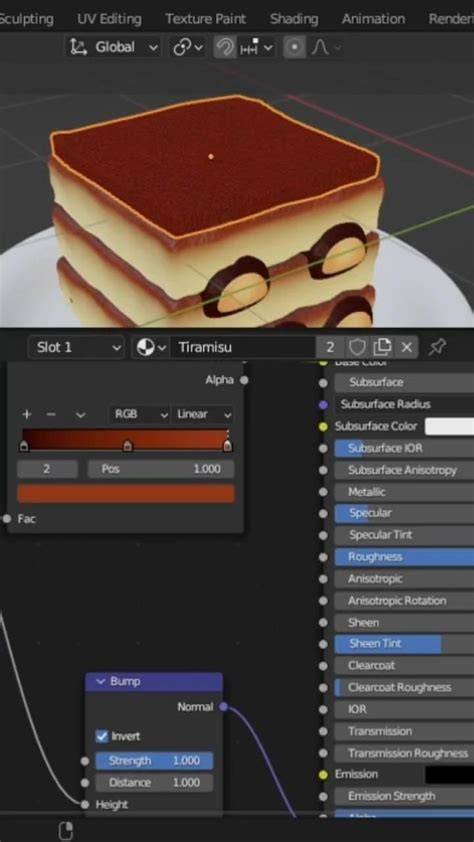Image resolution: width=474 pixels, height=842 pixels.
Task: Open the Animation workspace tab
Action: coord(373,19)
